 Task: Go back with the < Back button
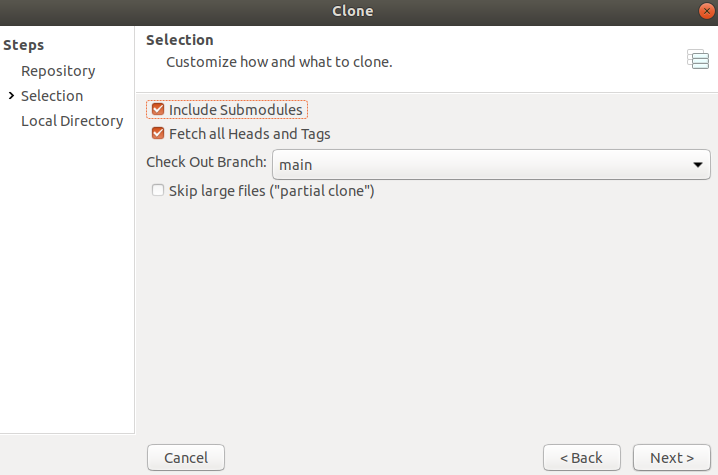pyautogui.click(x=582, y=458)
